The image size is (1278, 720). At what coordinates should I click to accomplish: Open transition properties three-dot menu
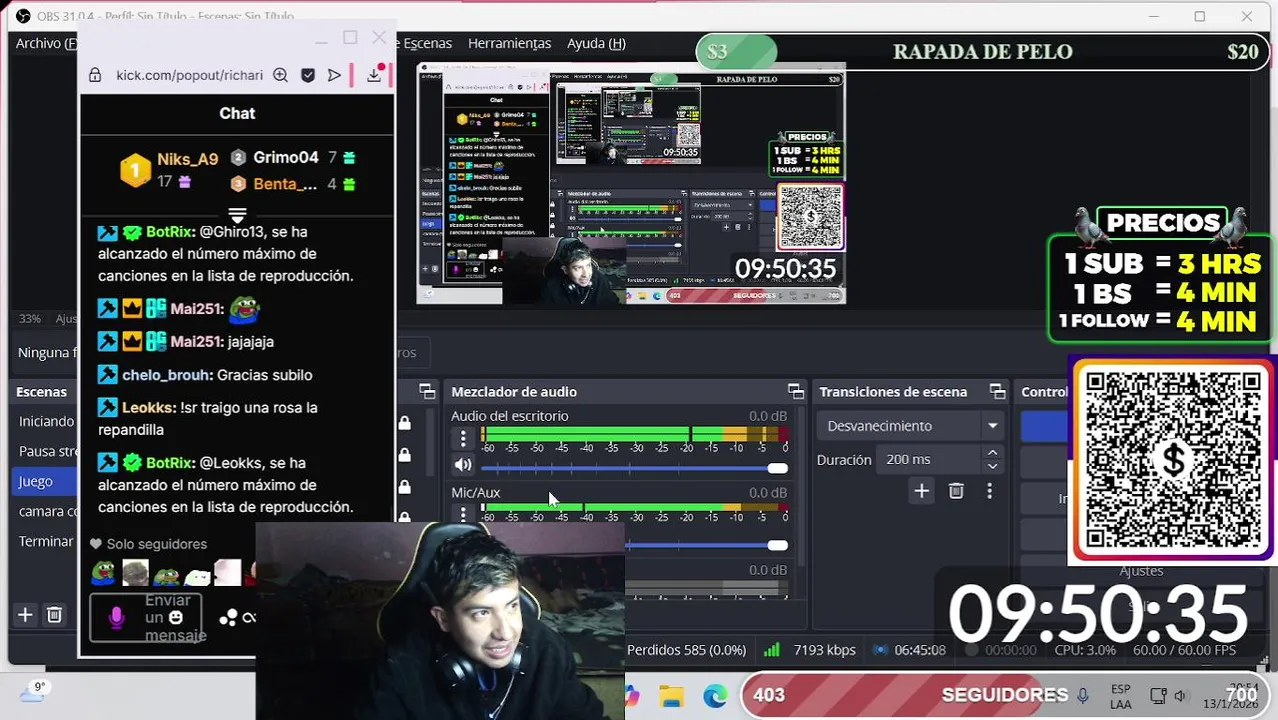pyautogui.click(x=989, y=491)
